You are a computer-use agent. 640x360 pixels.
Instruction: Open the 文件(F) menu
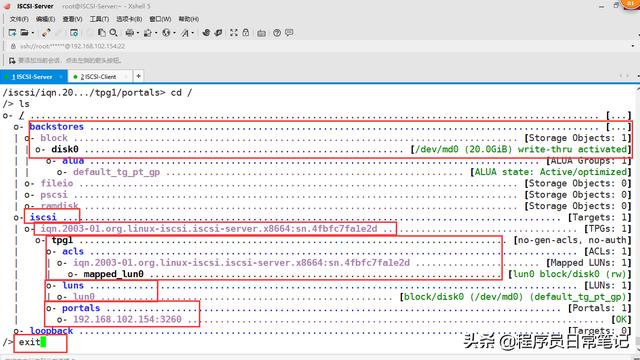point(19,19)
